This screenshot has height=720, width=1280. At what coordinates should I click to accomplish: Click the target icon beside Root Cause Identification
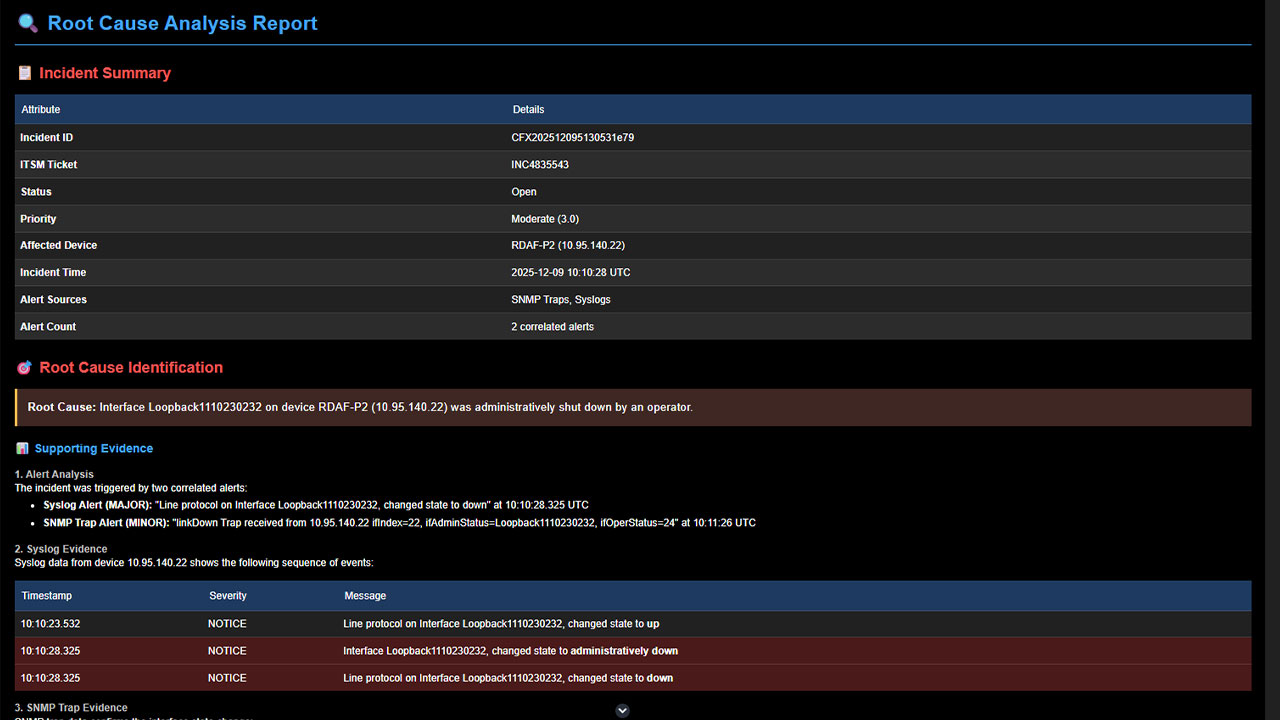(24, 368)
